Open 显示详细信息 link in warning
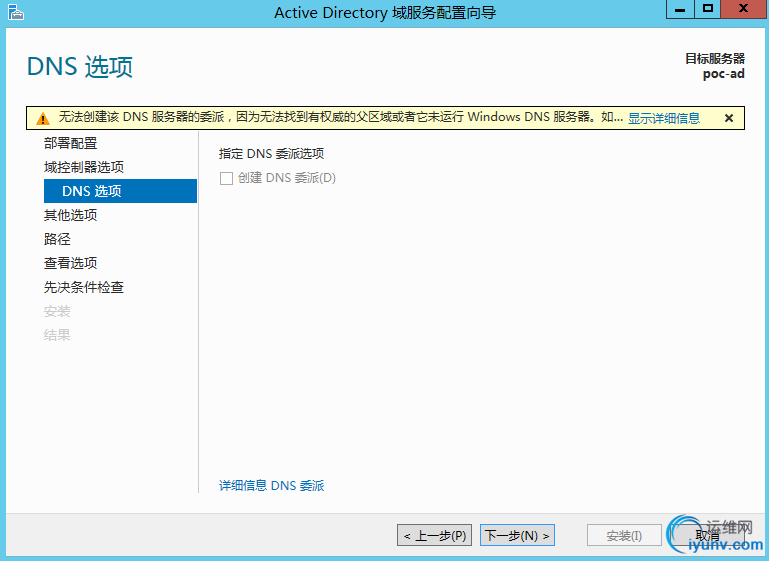The height and width of the screenshot is (561, 769). (x=664, y=118)
